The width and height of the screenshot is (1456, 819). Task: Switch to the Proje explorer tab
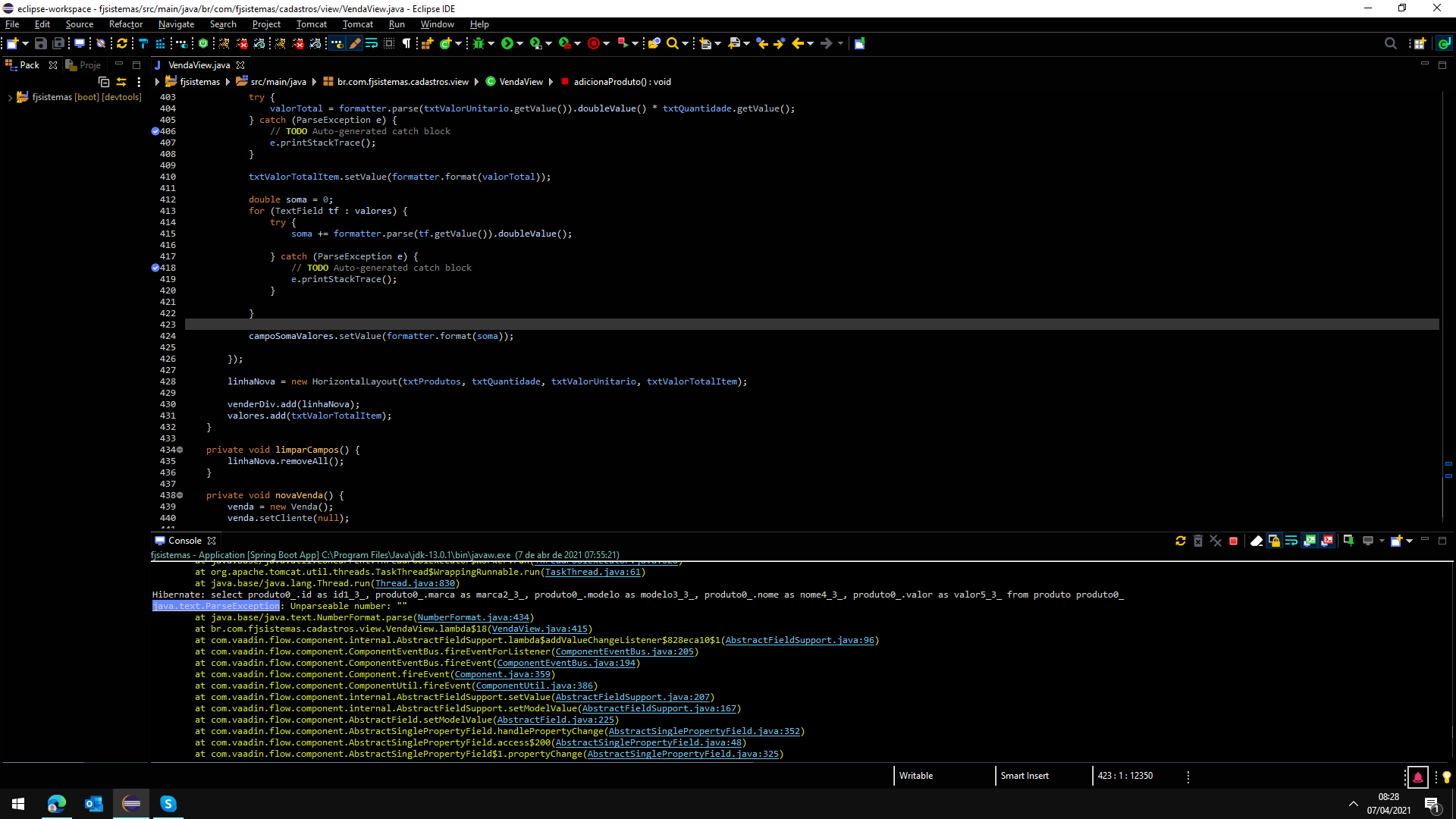tap(83, 65)
